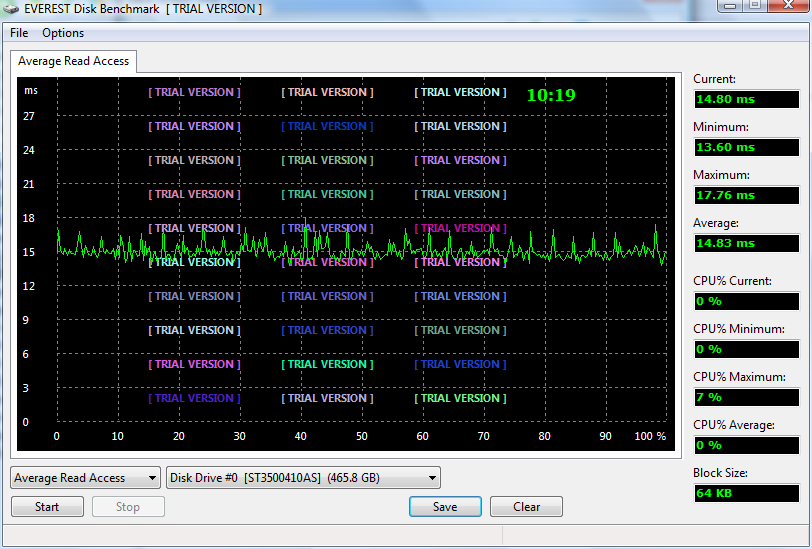Open the Average Read Access test dropdown

click(x=85, y=478)
